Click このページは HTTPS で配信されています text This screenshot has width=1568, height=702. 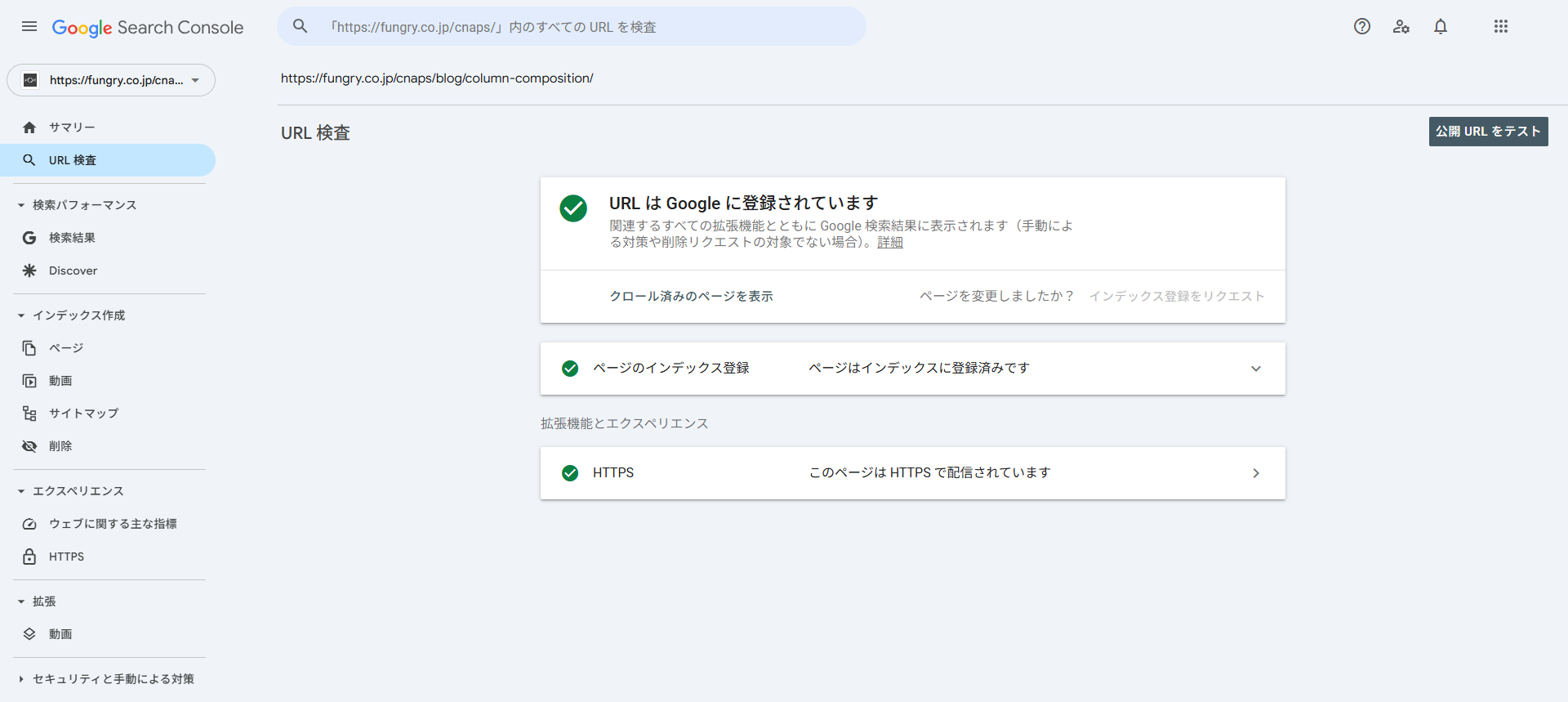929,473
